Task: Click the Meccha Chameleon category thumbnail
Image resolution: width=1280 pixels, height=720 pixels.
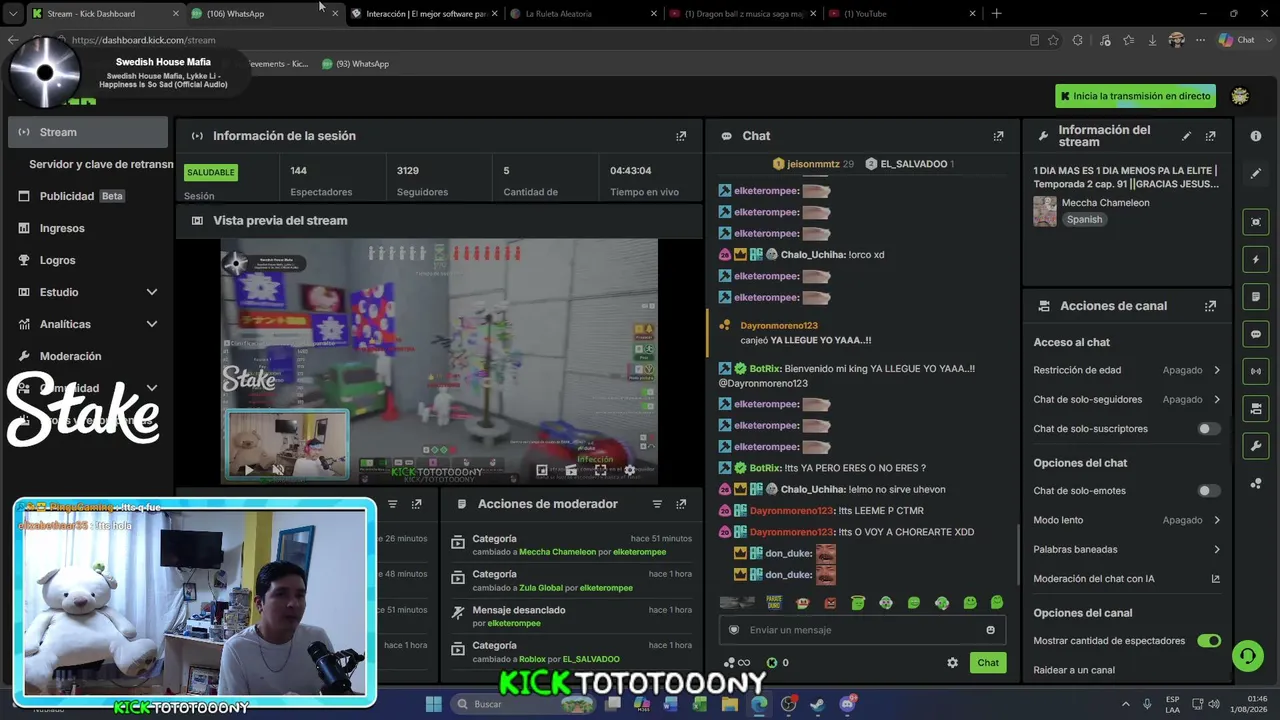Action: pyautogui.click(x=1045, y=211)
